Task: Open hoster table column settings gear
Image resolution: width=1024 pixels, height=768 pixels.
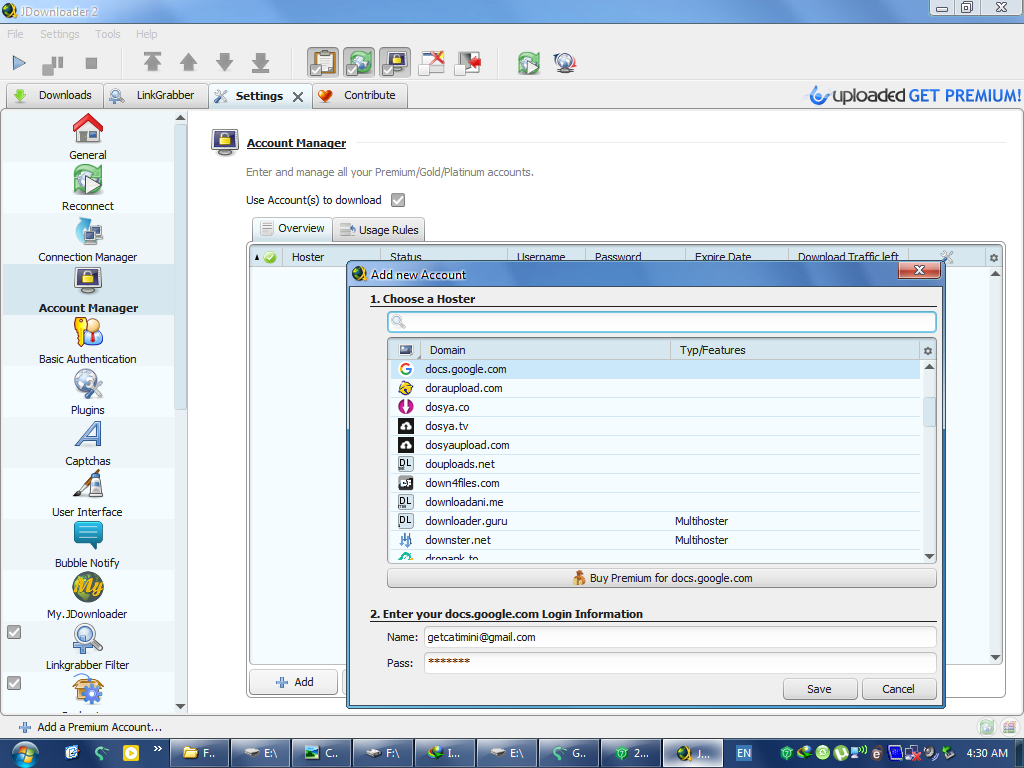Action: [927, 351]
